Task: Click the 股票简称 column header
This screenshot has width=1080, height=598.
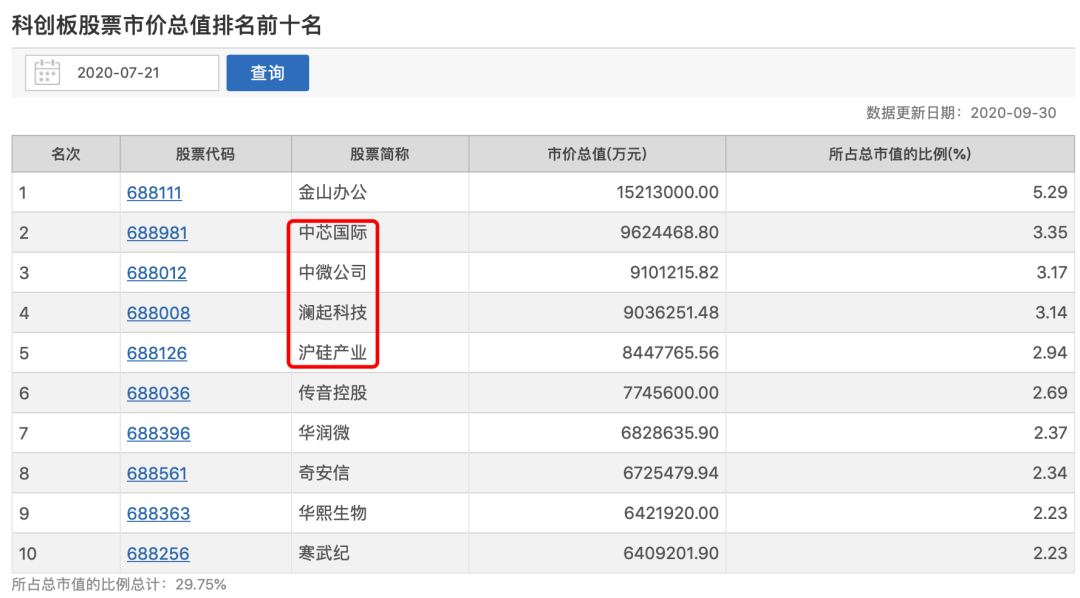Action: [x=379, y=154]
